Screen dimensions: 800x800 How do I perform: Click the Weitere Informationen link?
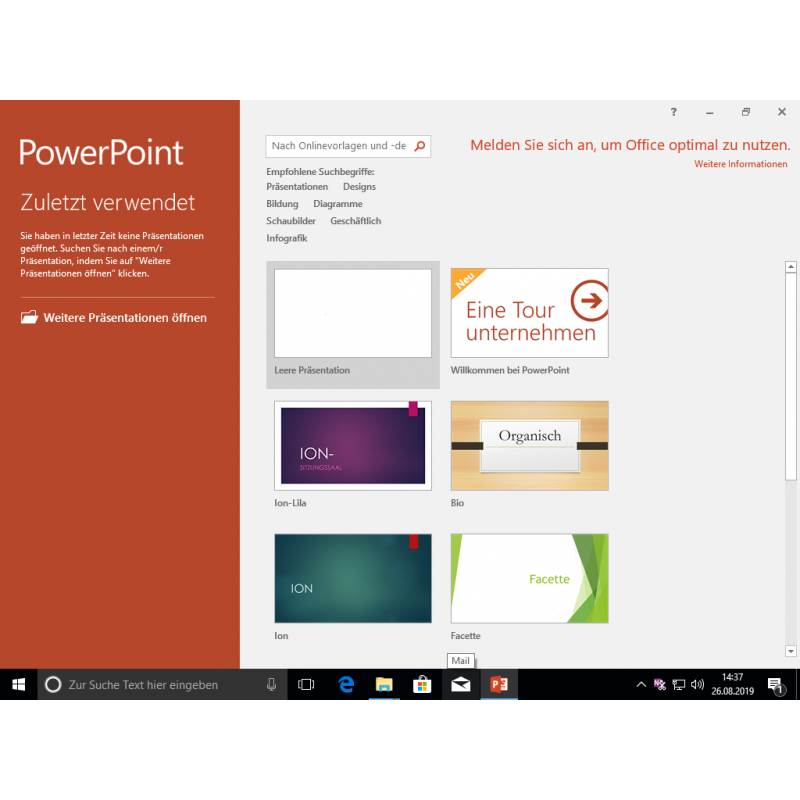click(741, 164)
